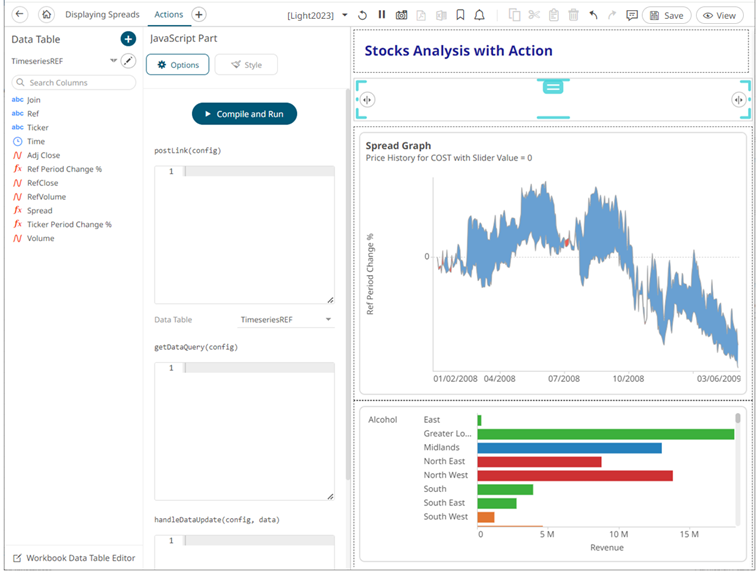The image size is (756, 571).
Task: Click the undo arrow icon
Action: coord(594,15)
